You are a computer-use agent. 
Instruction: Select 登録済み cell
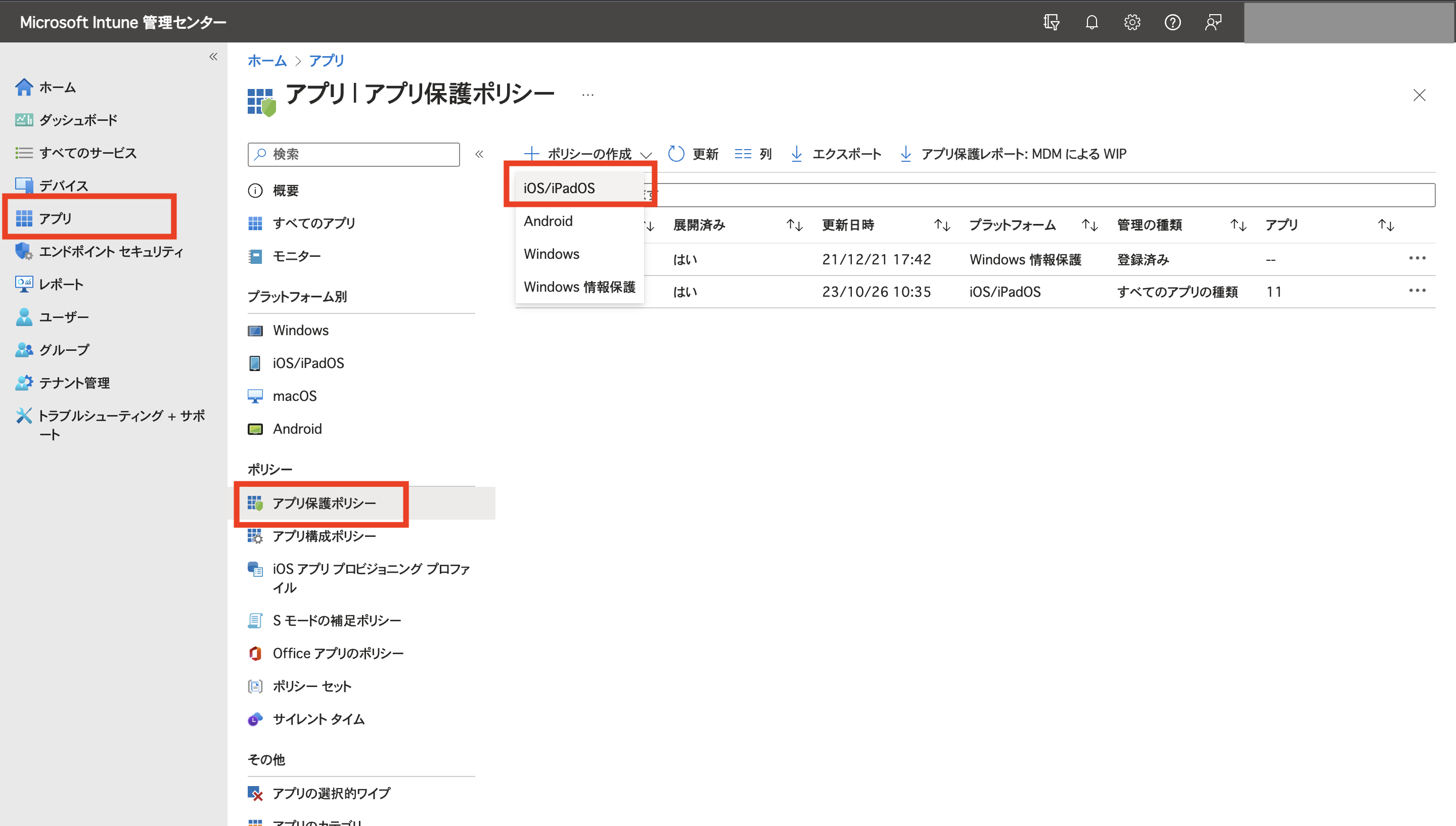point(1143,260)
